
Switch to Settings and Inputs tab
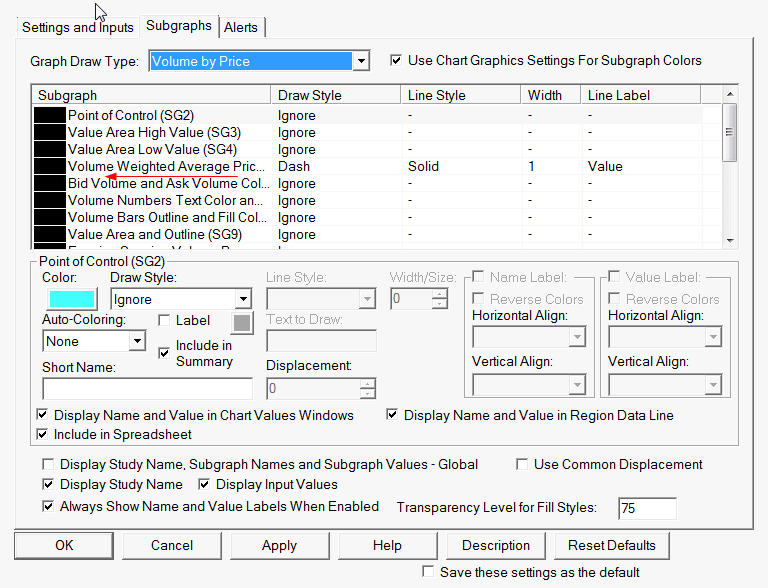pyautogui.click(x=77, y=26)
